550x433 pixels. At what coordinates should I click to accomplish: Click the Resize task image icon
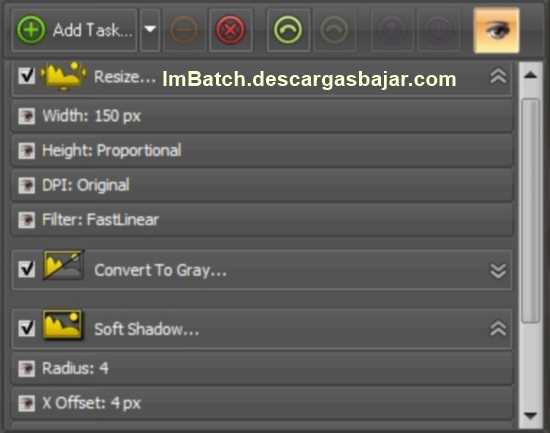point(63,76)
